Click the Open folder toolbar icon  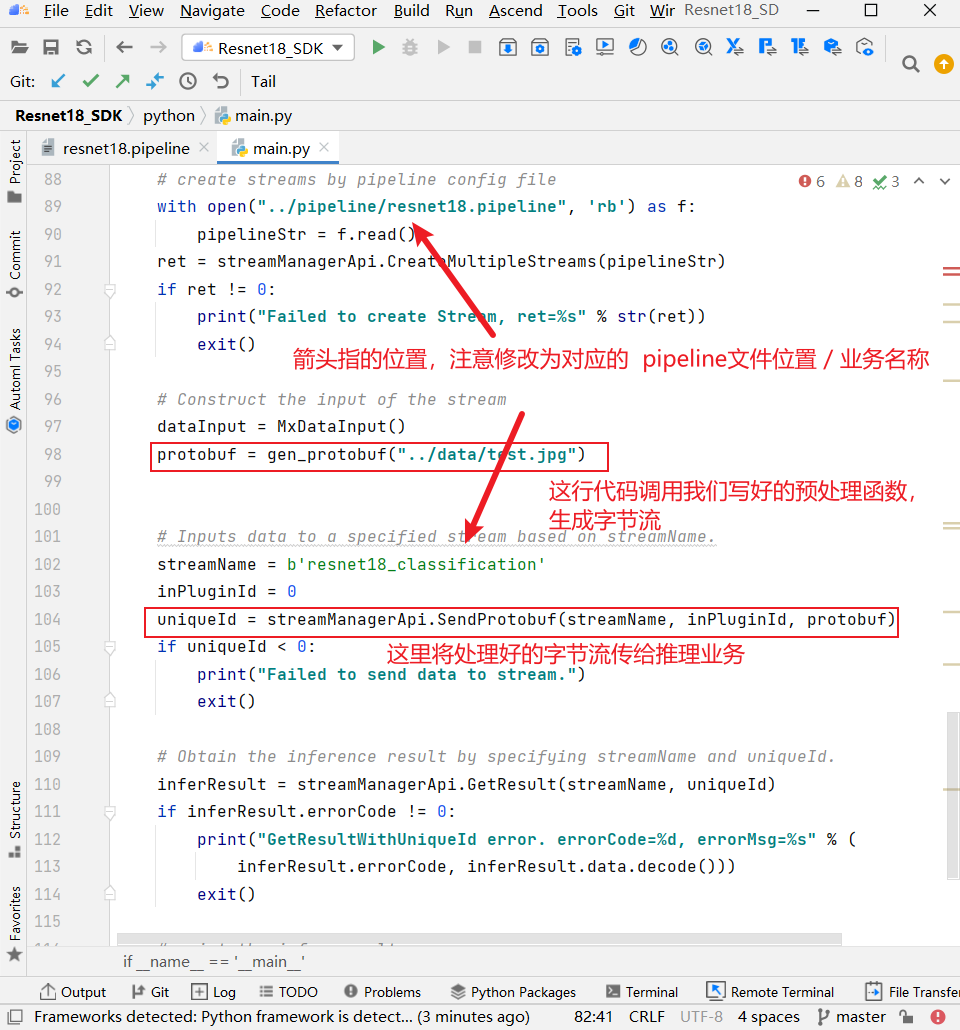coord(20,47)
